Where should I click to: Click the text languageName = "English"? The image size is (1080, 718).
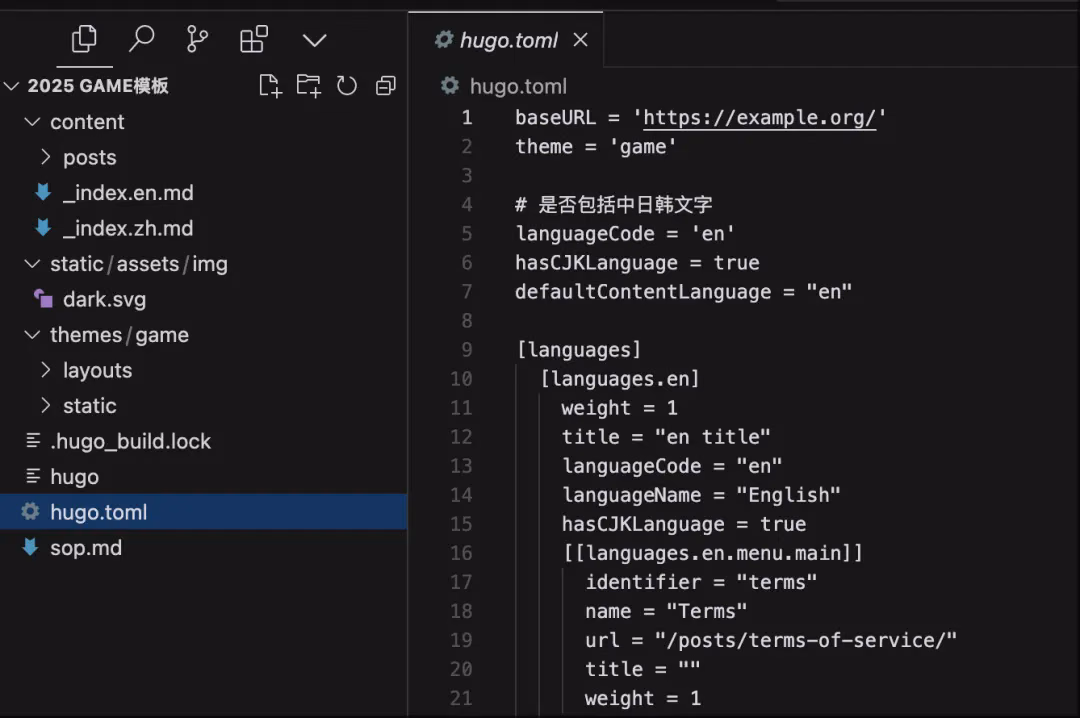click(701, 495)
